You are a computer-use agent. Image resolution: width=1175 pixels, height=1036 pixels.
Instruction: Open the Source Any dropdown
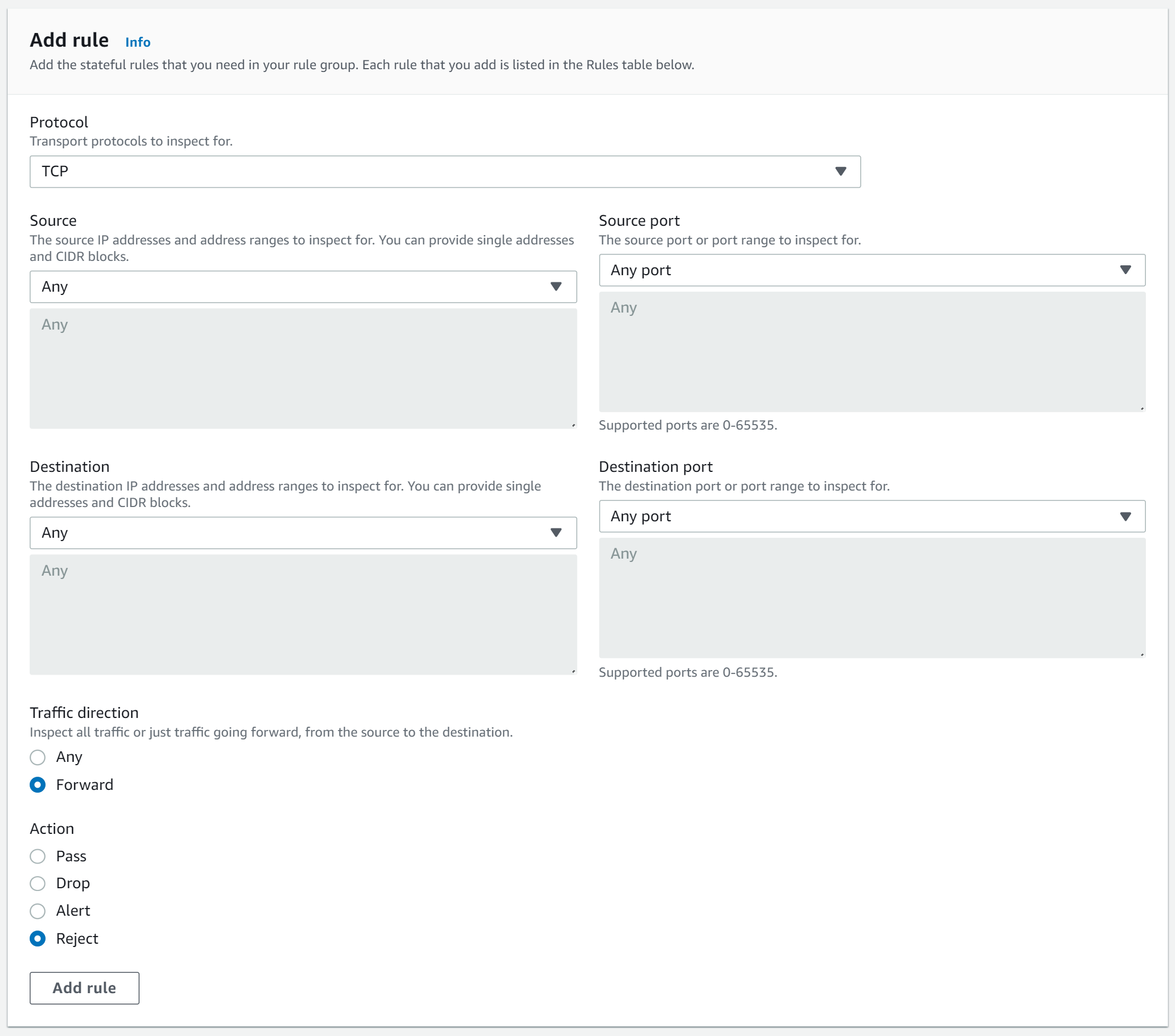click(x=303, y=286)
